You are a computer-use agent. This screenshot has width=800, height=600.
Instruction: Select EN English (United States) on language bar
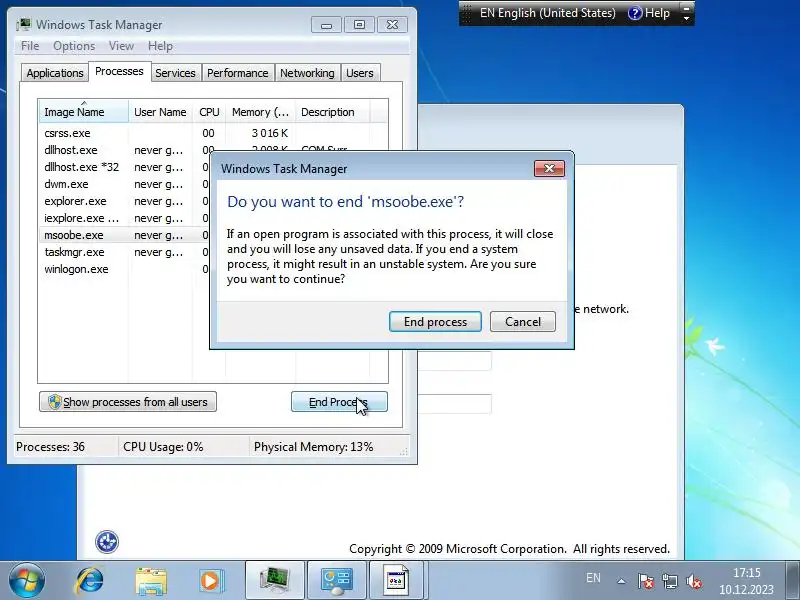547,13
